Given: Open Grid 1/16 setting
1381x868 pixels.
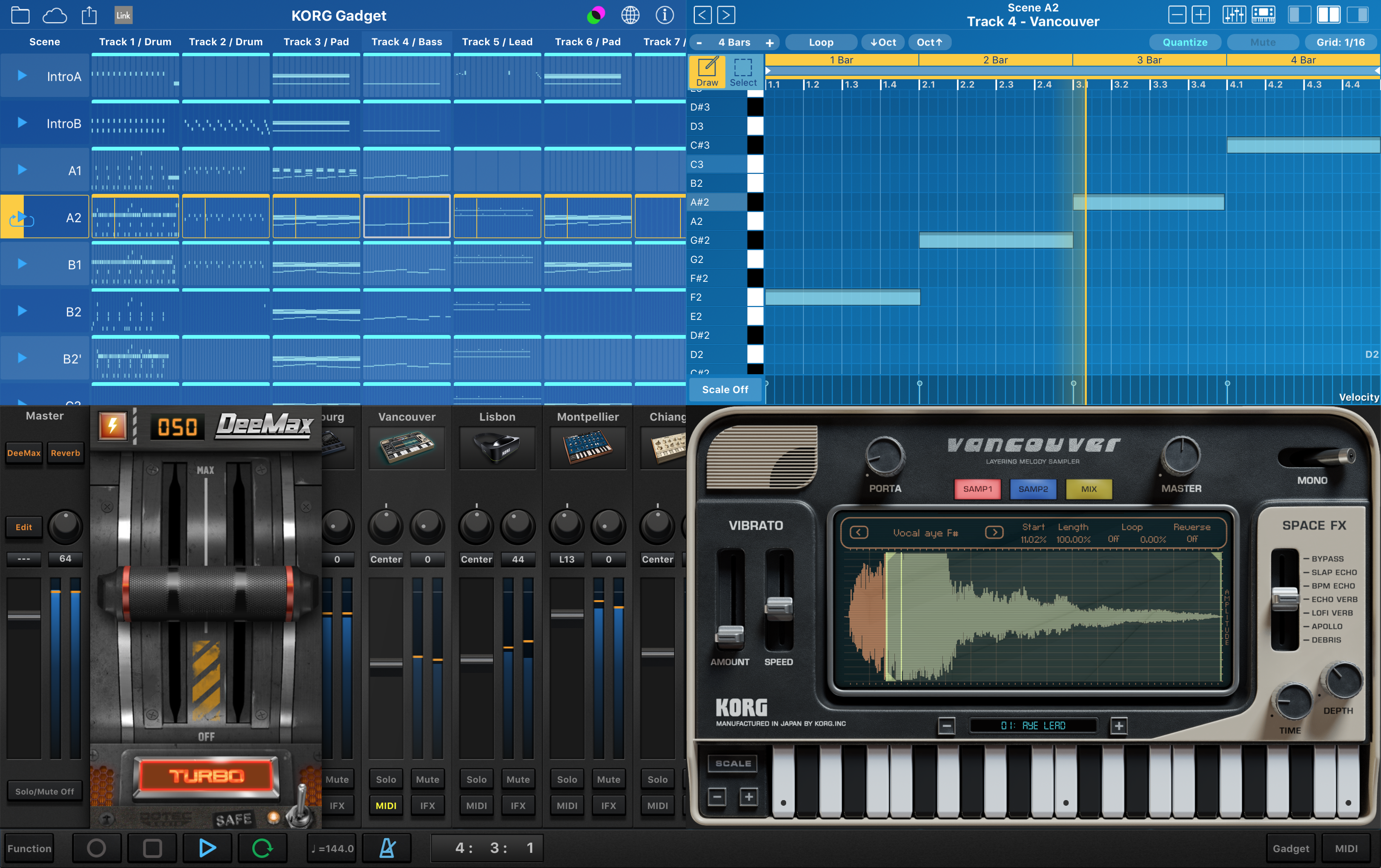Looking at the screenshot, I should point(1340,43).
